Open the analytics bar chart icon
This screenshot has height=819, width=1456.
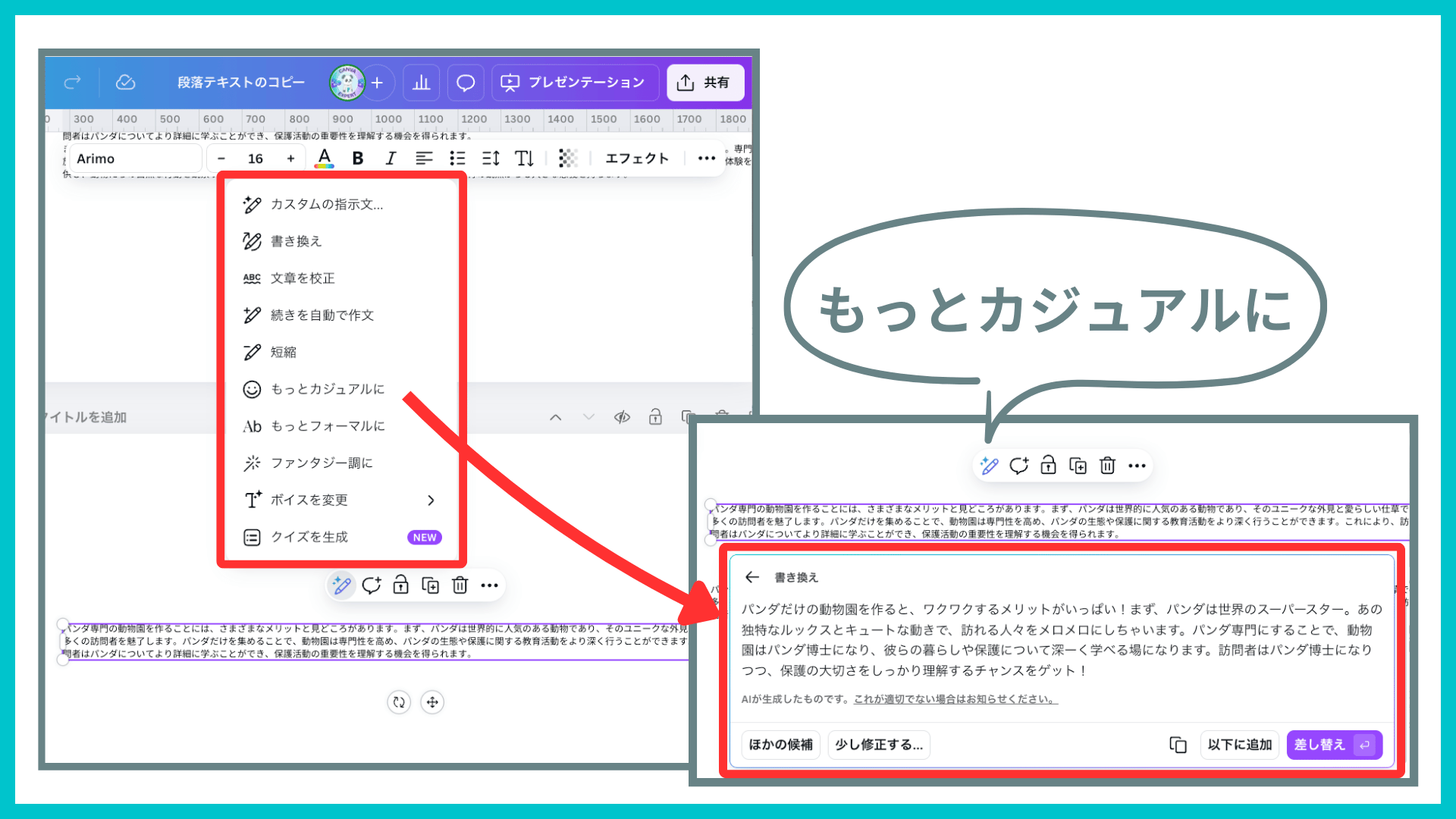coord(422,83)
